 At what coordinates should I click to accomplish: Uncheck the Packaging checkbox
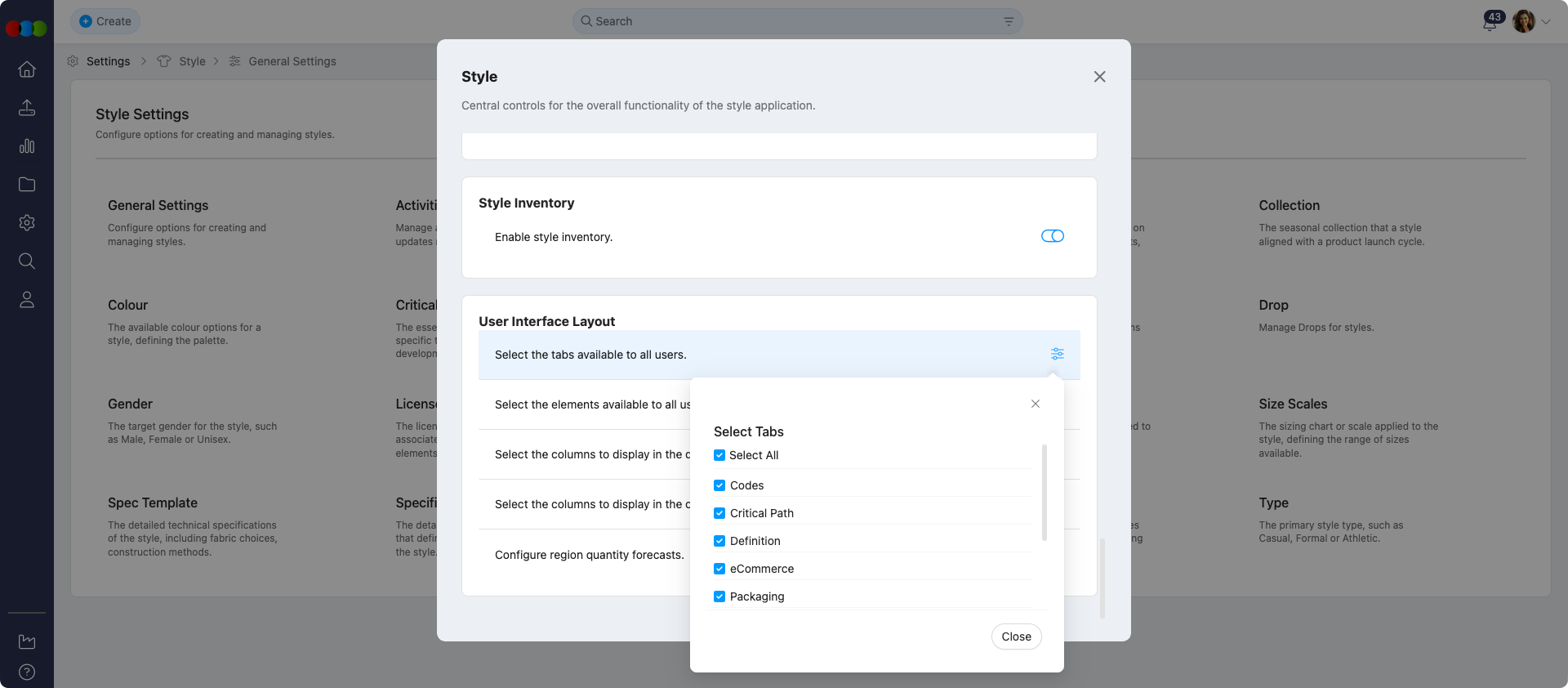719,596
